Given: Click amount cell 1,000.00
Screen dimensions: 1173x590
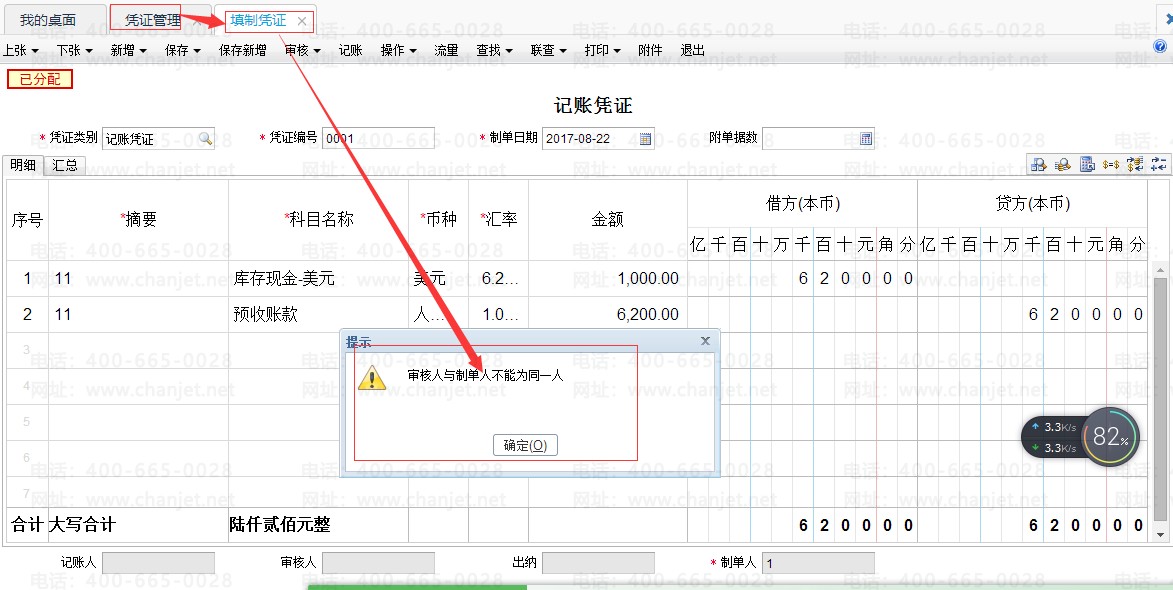Looking at the screenshot, I should (607, 279).
